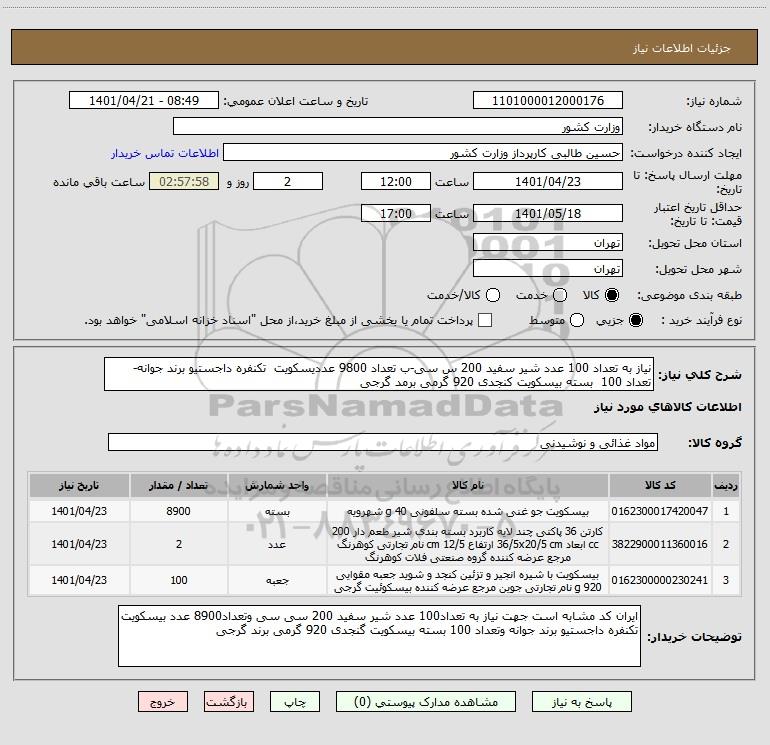Image resolution: width=770 pixels, height=745 pixels.
Task: Click the unit cell بسته
Action: point(277,511)
